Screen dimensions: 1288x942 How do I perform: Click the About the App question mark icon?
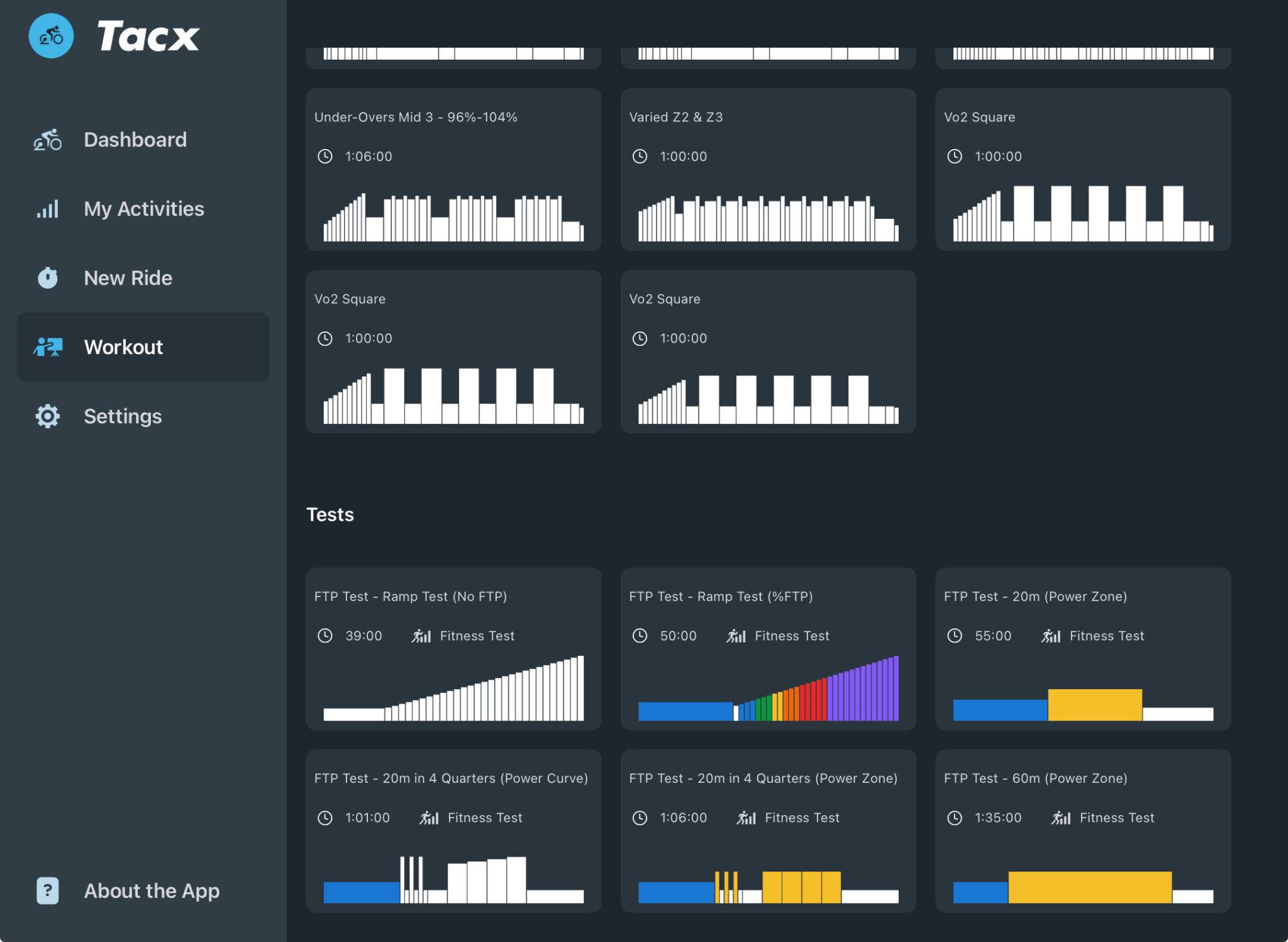click(47, 890)
